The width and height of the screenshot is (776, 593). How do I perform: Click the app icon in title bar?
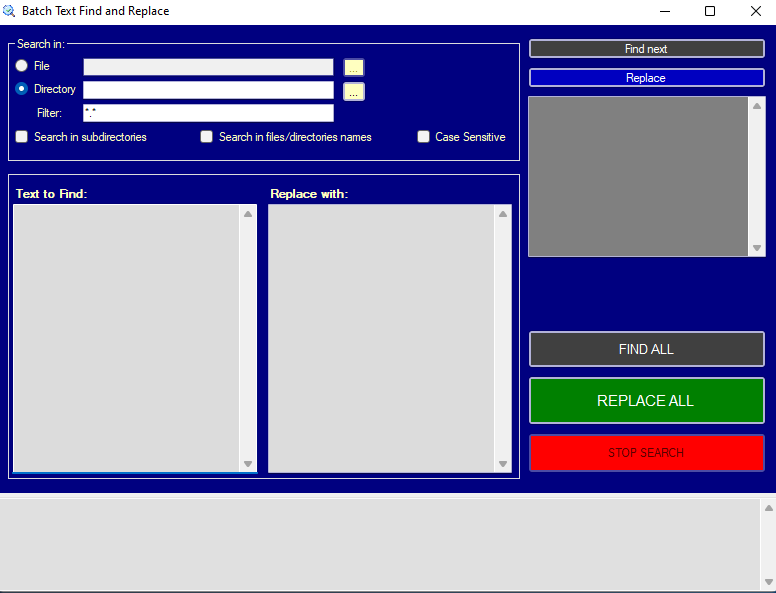[9, 11]
